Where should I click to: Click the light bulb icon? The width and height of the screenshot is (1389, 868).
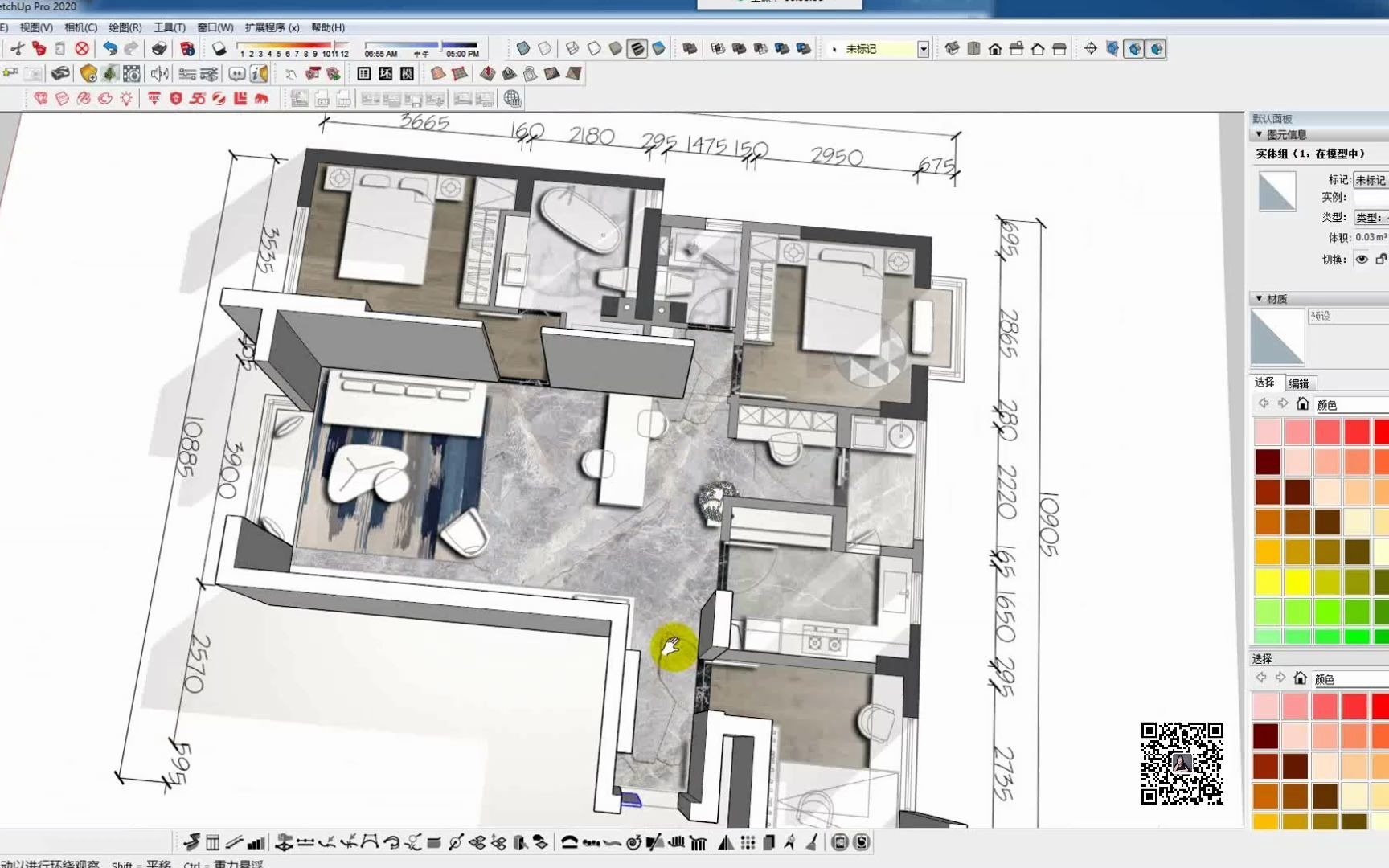126,99
